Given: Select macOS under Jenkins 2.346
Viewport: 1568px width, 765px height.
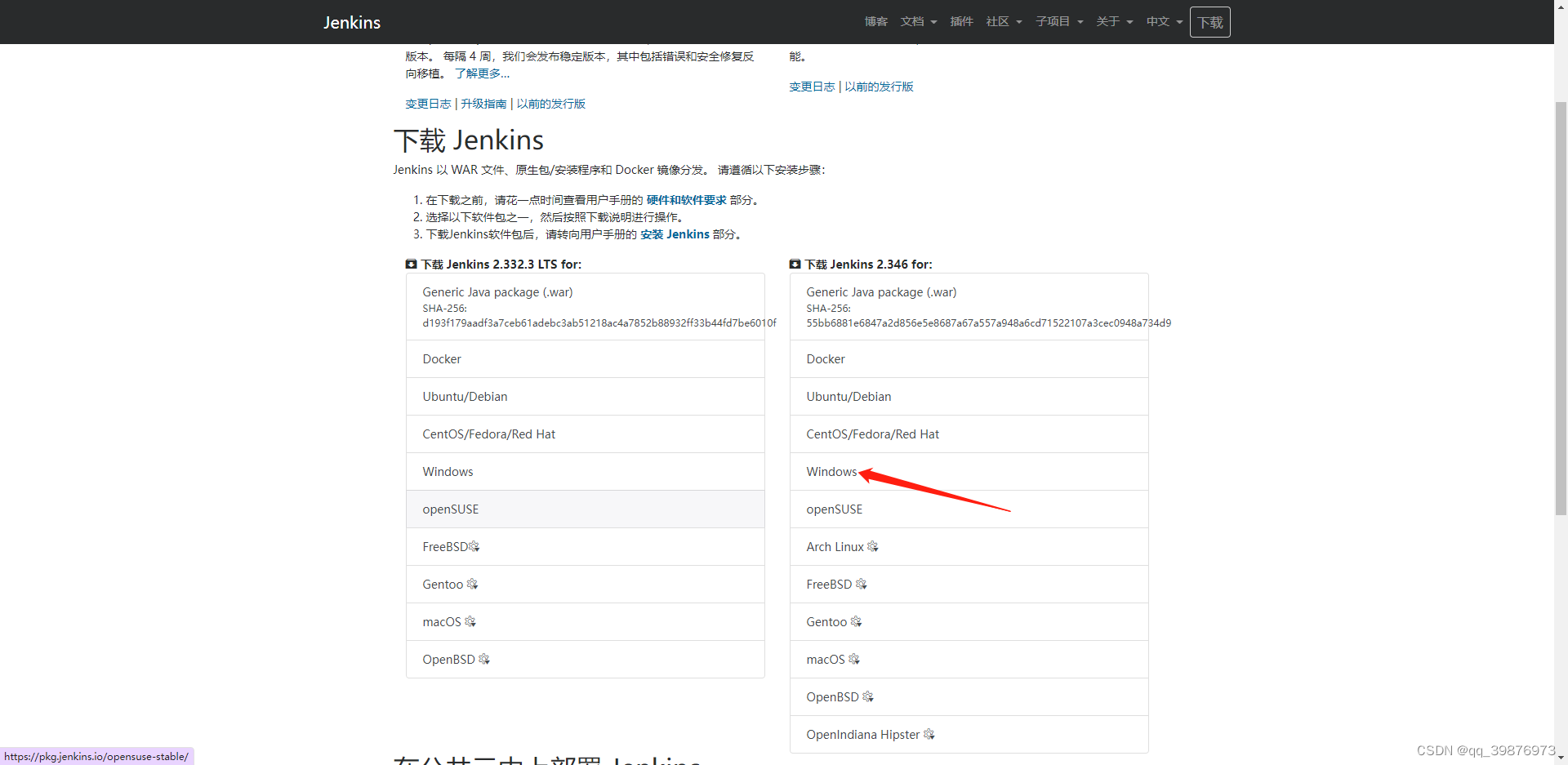Looking at the screenshot, I should click(x=969, y=660).
